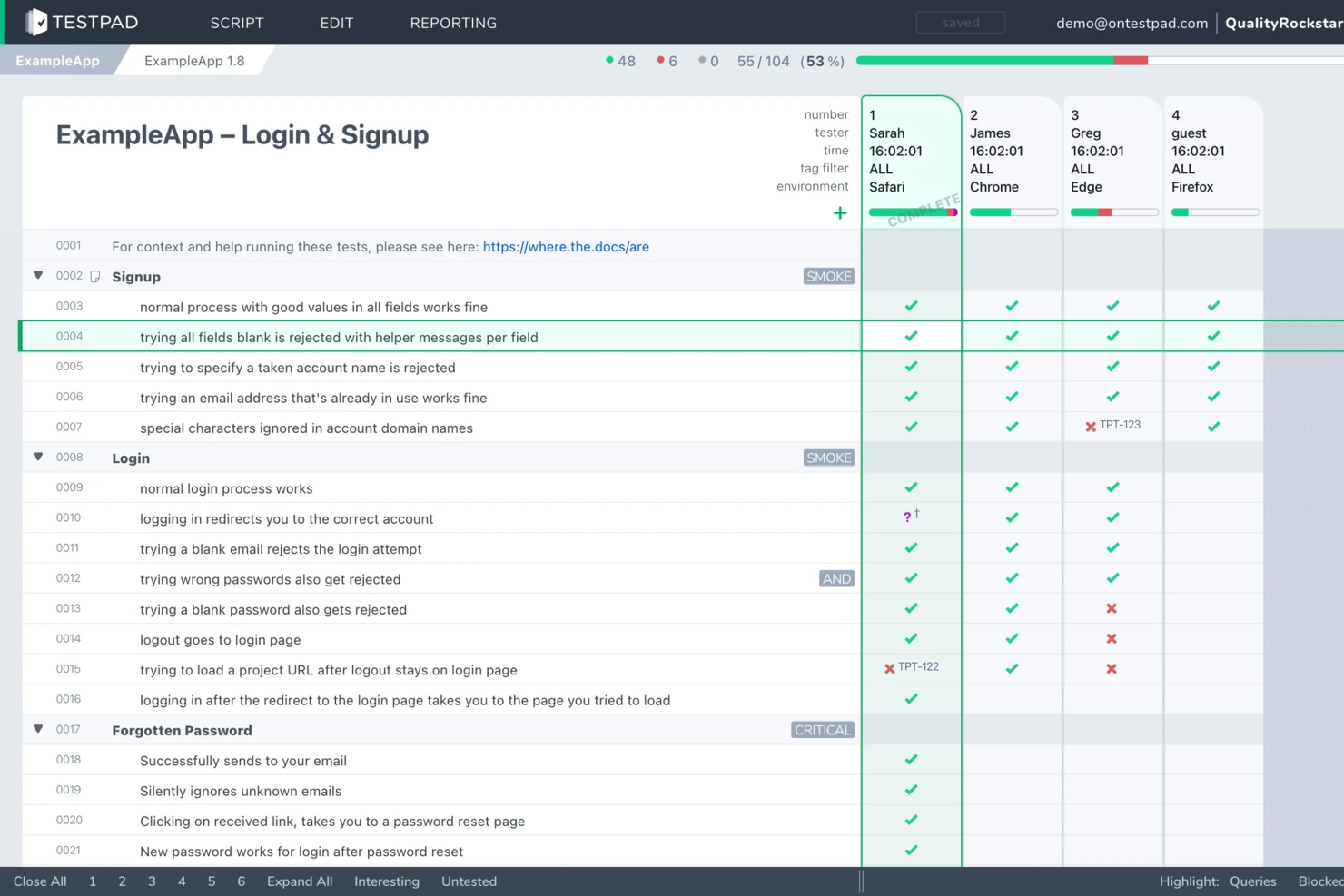
Task: Switch to the ExampleApp 1.8 breadcrumb tab
Action: [193, 61]
